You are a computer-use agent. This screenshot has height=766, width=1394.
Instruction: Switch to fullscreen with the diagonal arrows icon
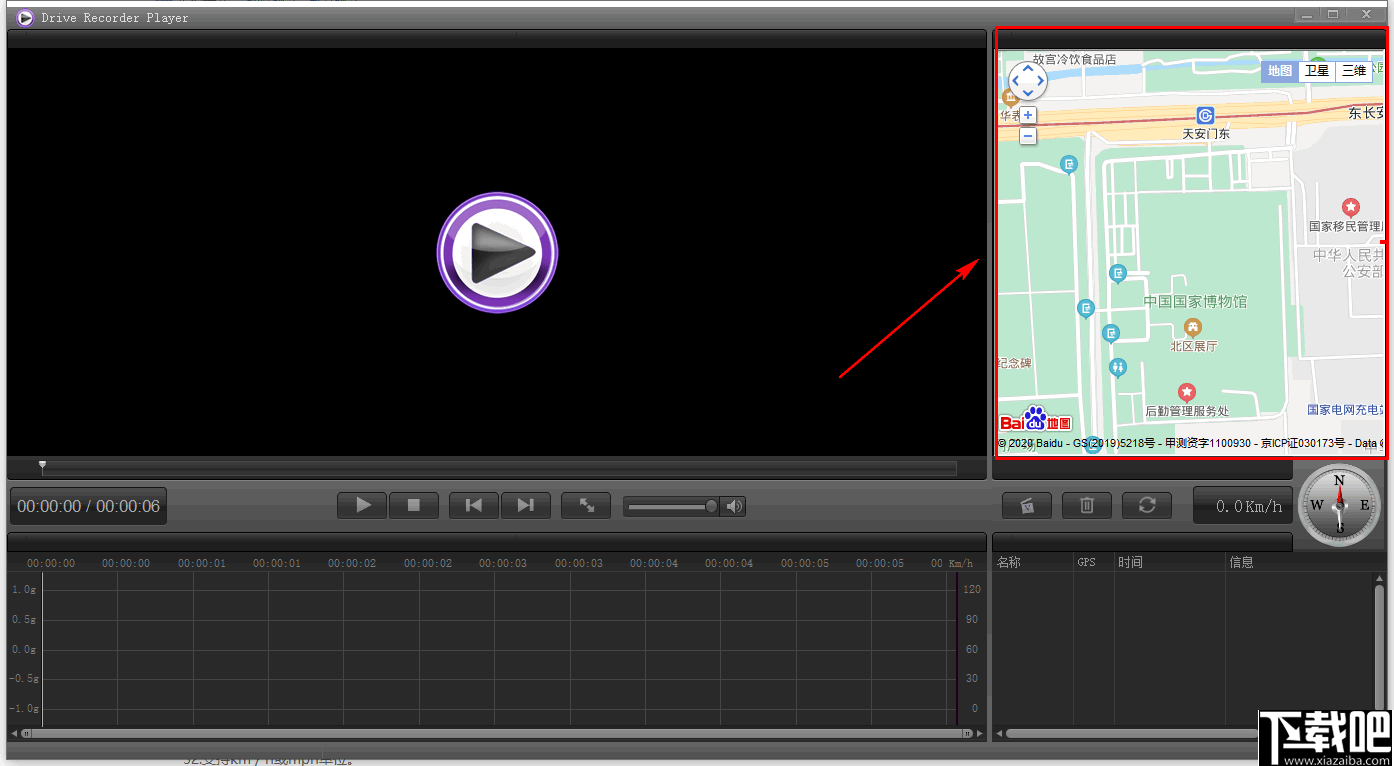tap(585, 505)
